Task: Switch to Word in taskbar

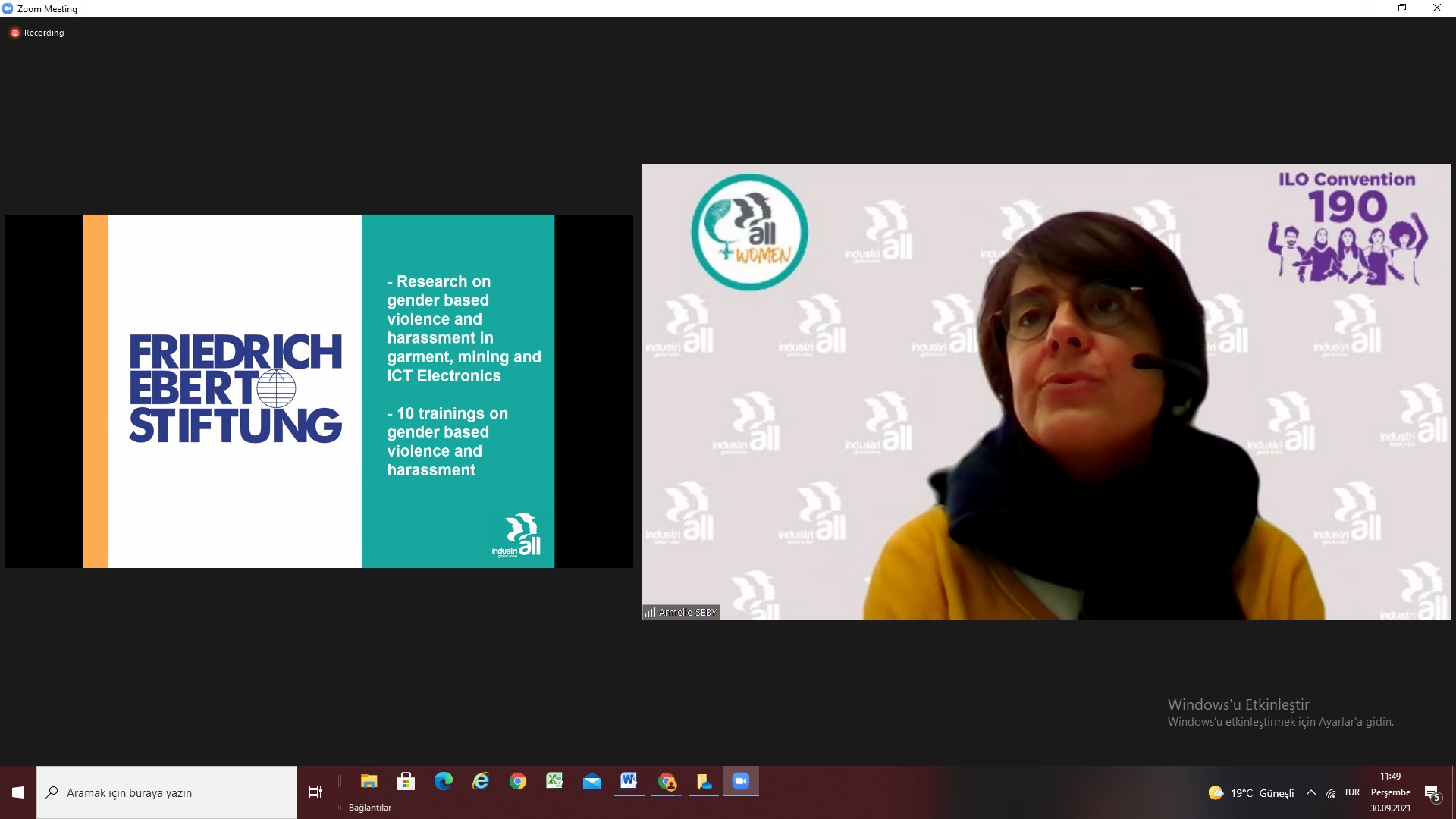Action: click(629, 782)
